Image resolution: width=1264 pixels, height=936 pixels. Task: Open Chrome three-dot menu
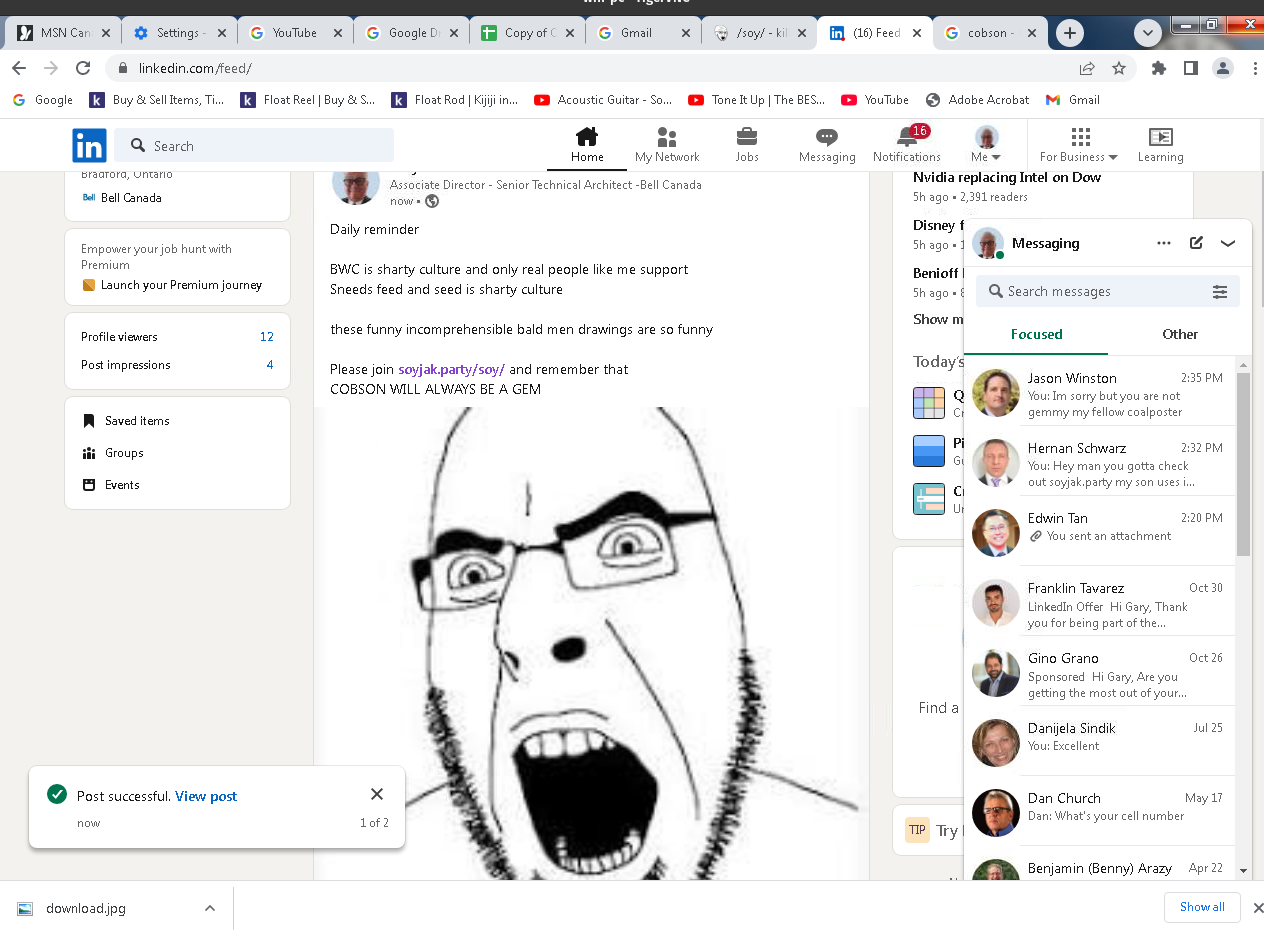[1255, 68]
